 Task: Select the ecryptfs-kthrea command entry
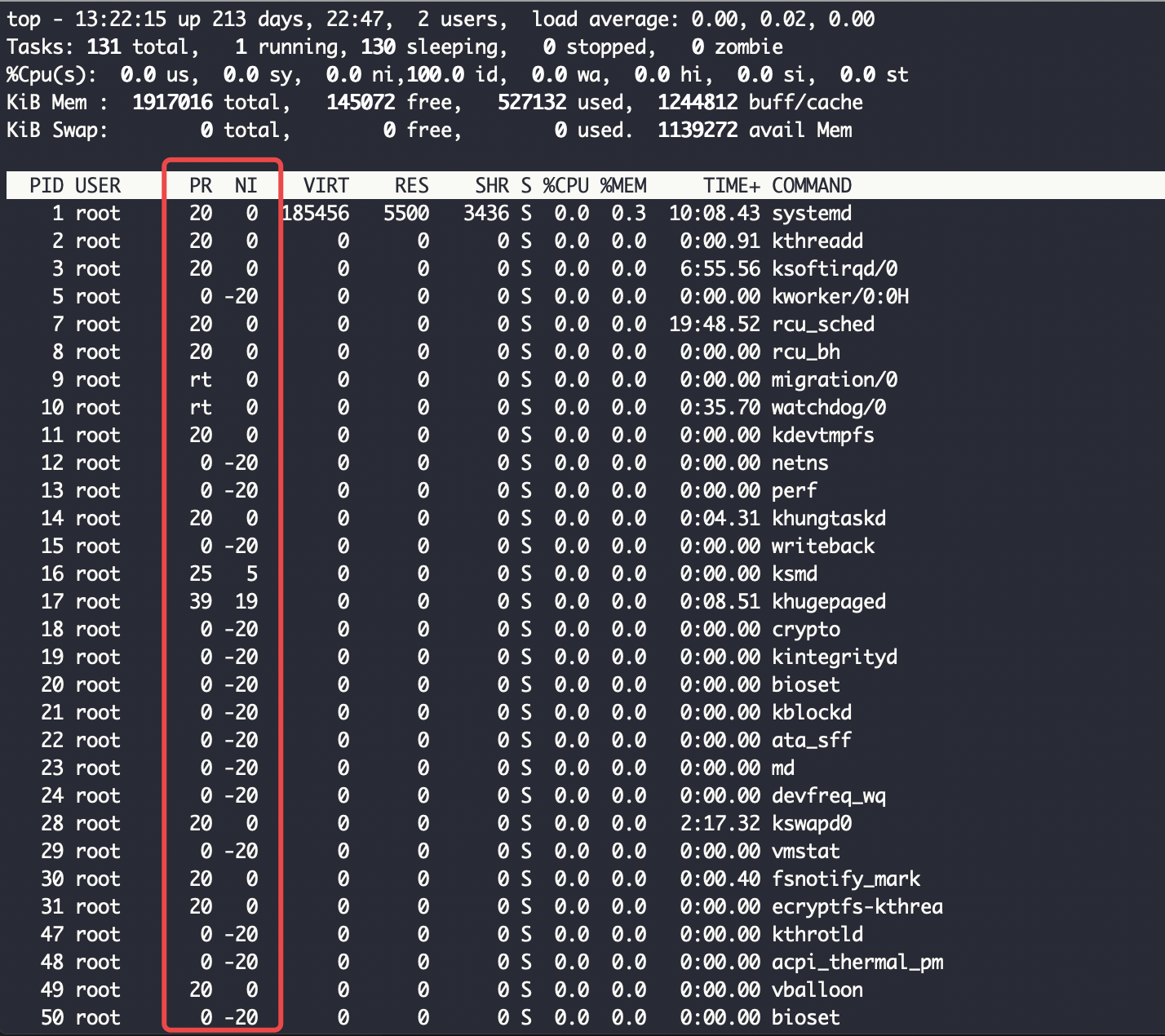(857, 907)
